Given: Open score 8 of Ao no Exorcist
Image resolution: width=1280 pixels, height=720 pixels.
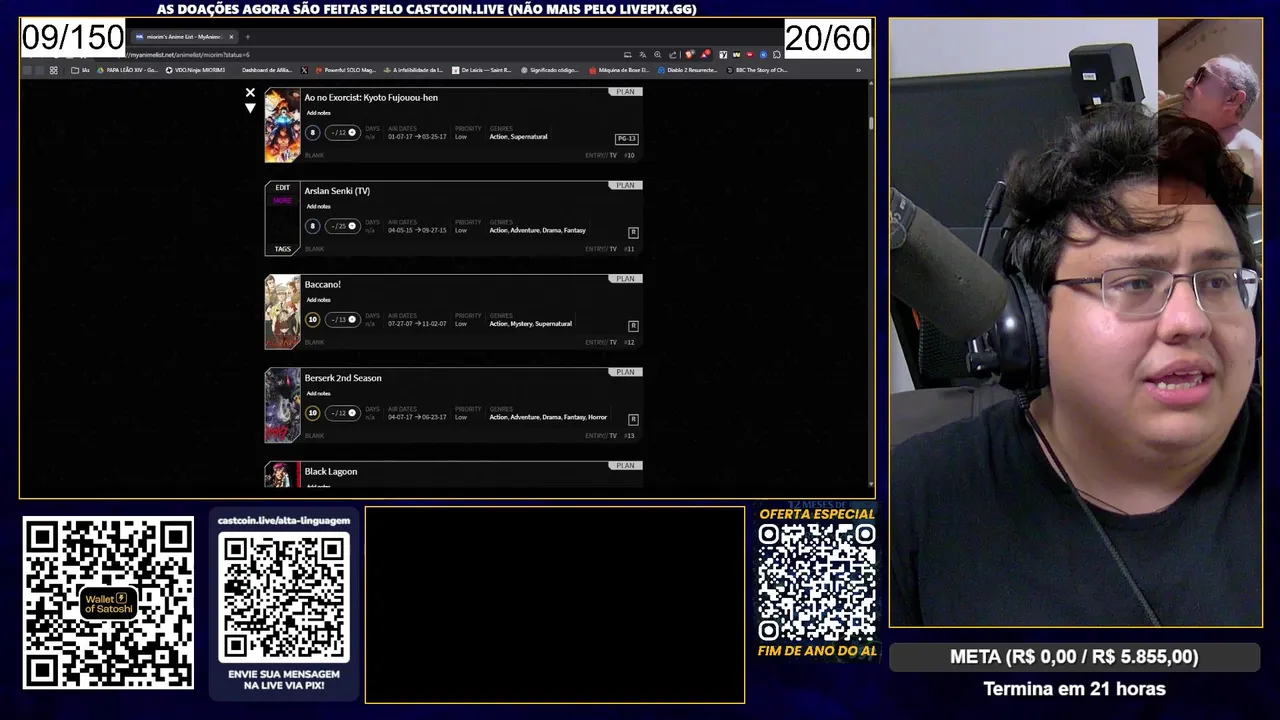Looking at the screenshot, I should [313, 132].
